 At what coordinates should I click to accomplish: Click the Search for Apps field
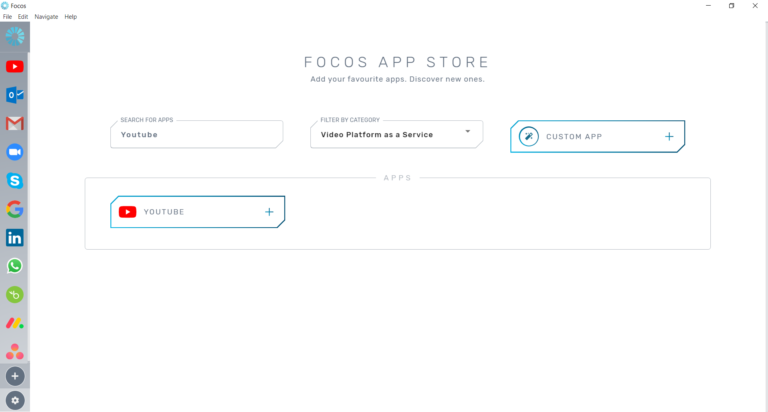(196, 134)
